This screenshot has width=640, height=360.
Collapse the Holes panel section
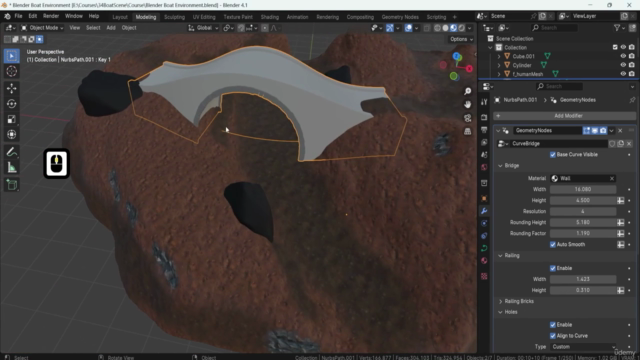[500, 312]
